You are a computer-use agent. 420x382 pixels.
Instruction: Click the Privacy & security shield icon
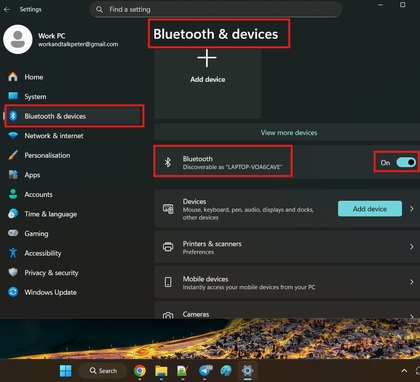(13, 272)
